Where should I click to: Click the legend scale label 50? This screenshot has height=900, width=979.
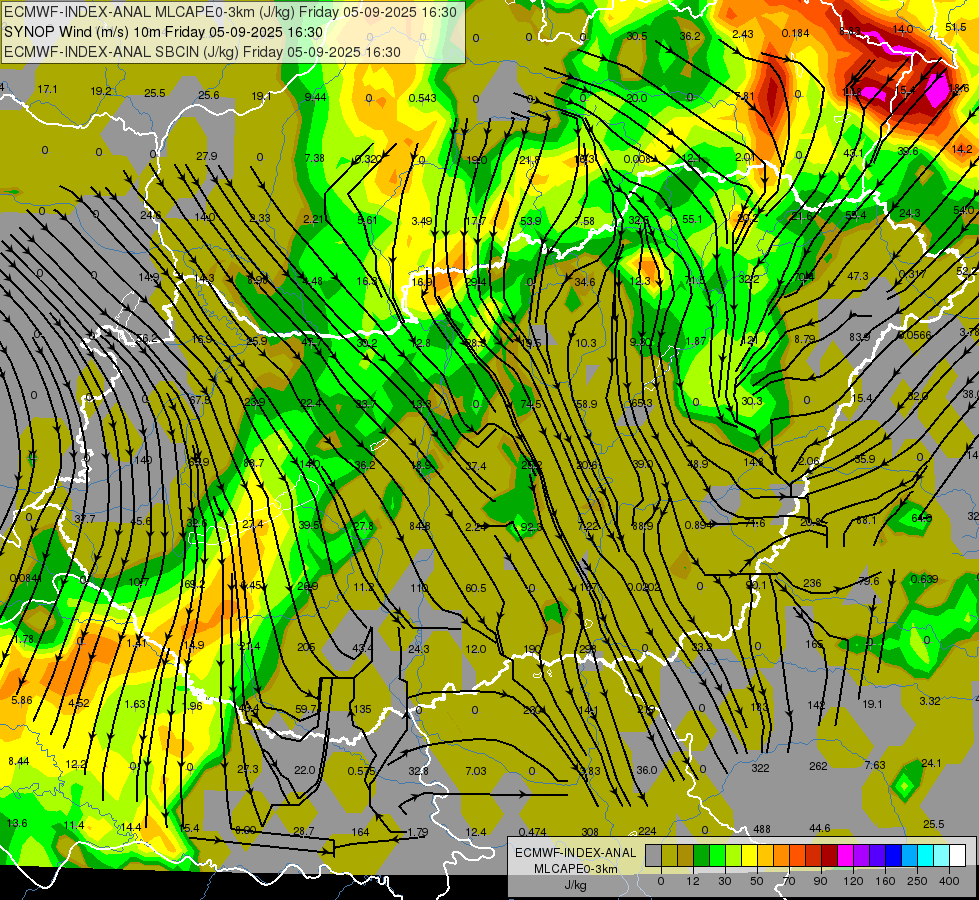tap(757, 881)
